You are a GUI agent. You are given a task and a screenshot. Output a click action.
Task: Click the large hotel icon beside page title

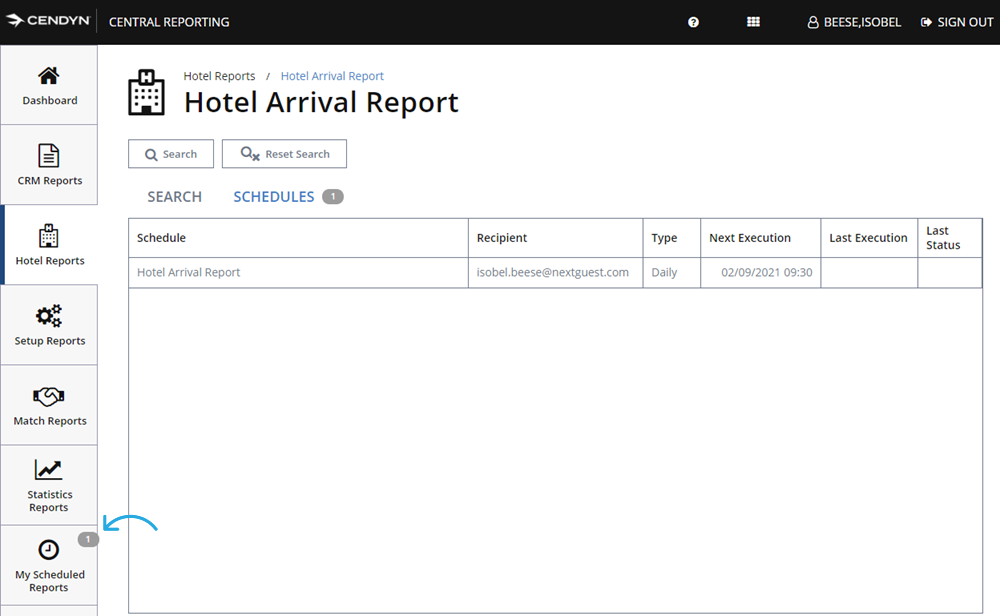147,92
